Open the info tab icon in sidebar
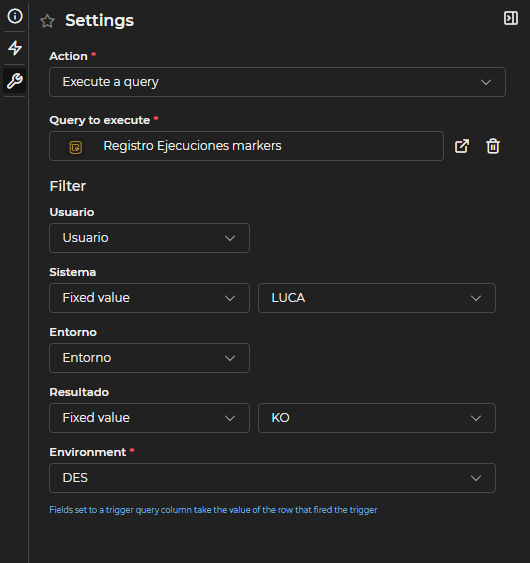 coord(15,16)
